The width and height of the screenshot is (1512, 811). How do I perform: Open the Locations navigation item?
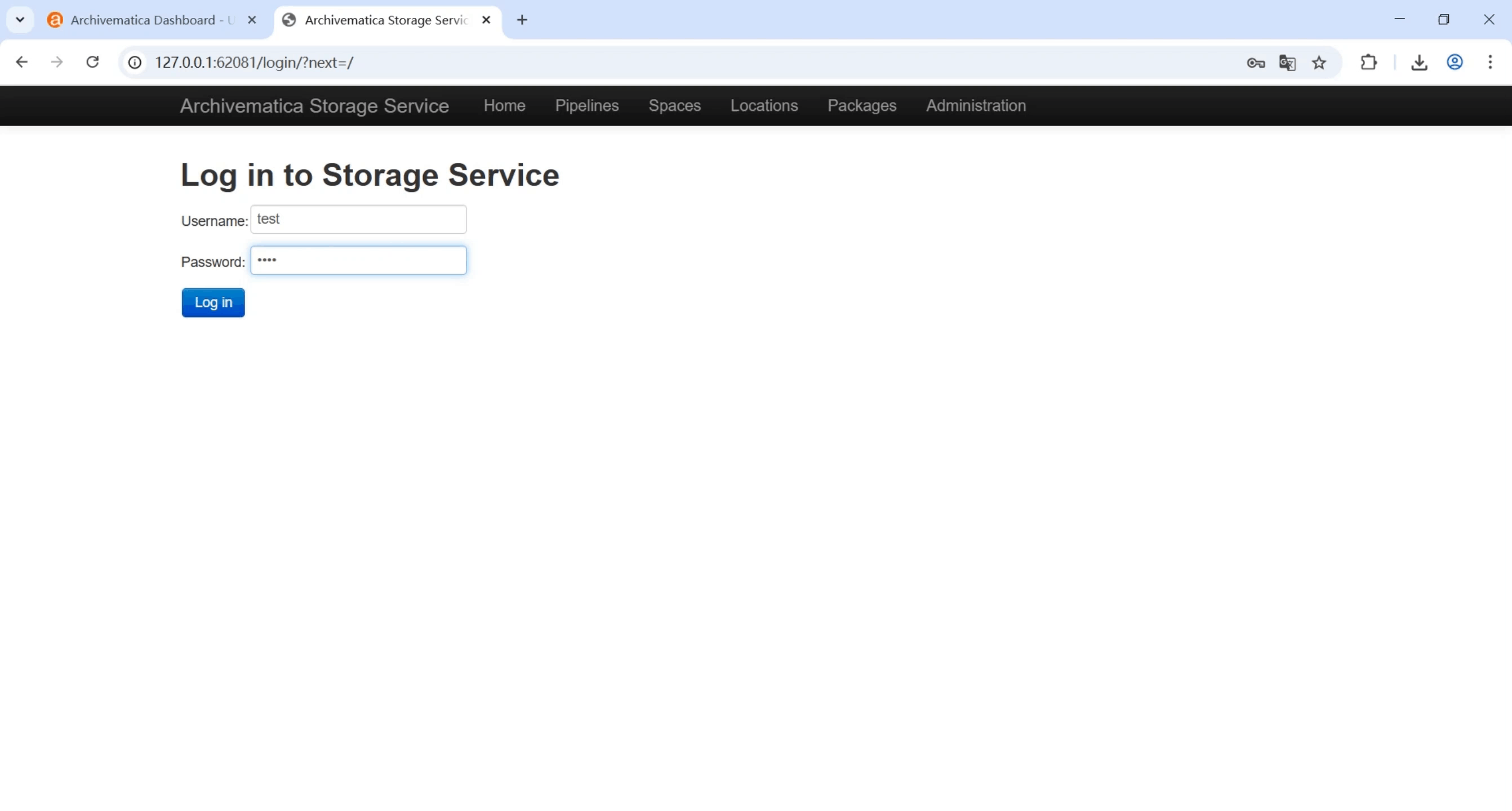click(764, 106)
